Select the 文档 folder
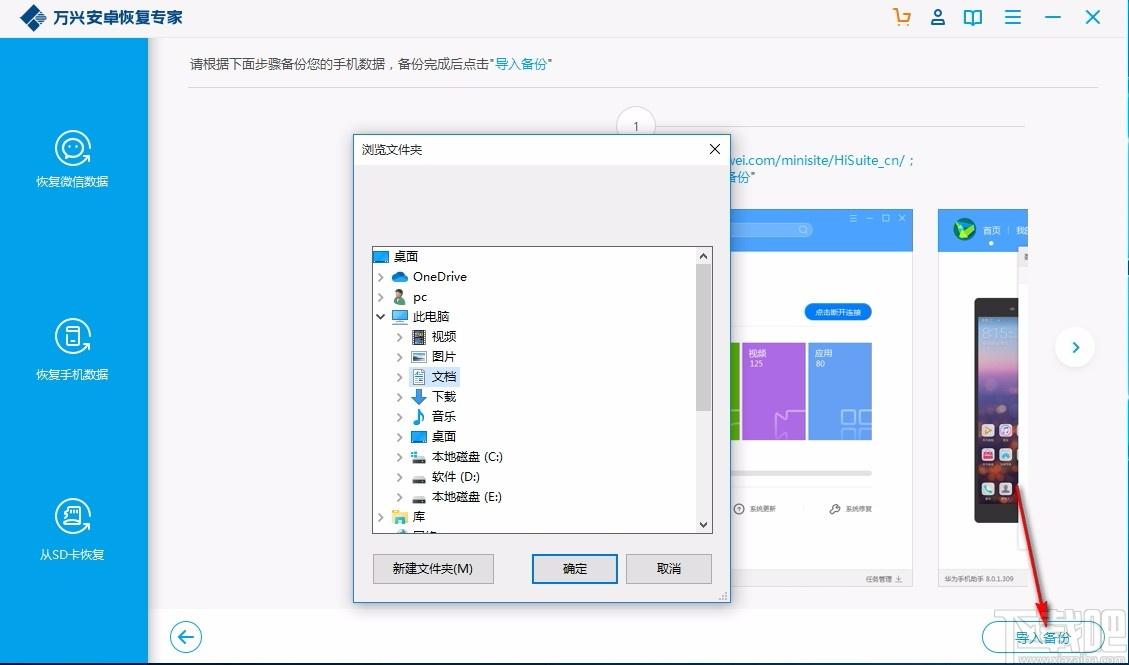The image size is (1129, 665). (x=444, y=377)
